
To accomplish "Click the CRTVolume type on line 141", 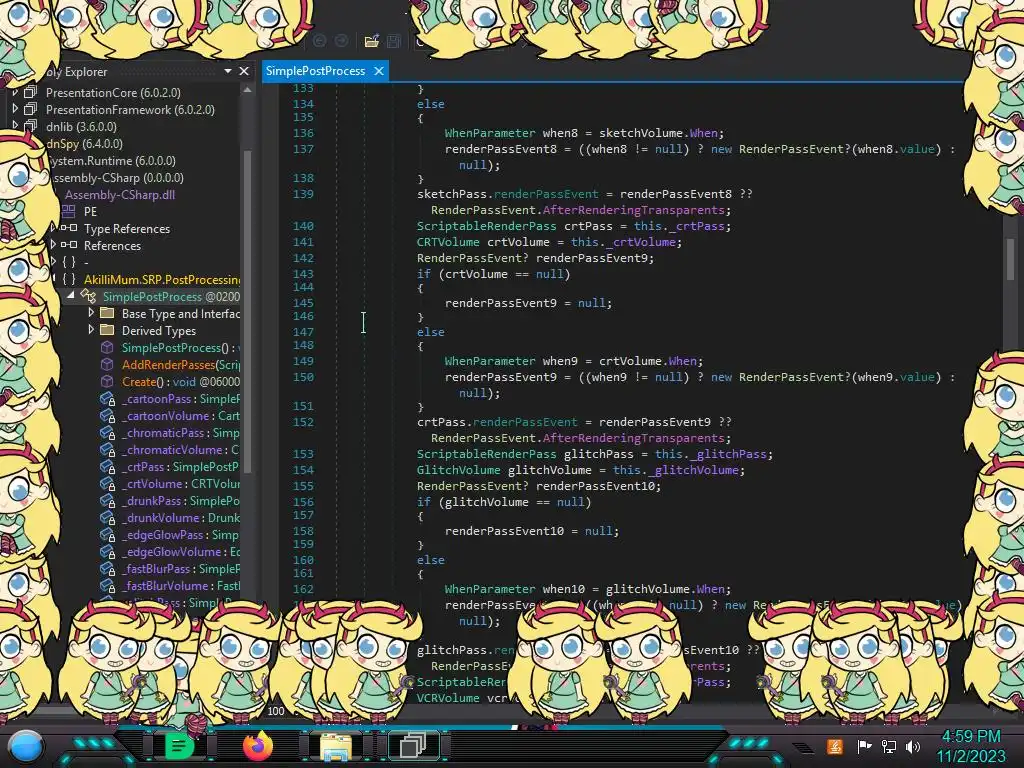I will [449, 242].
